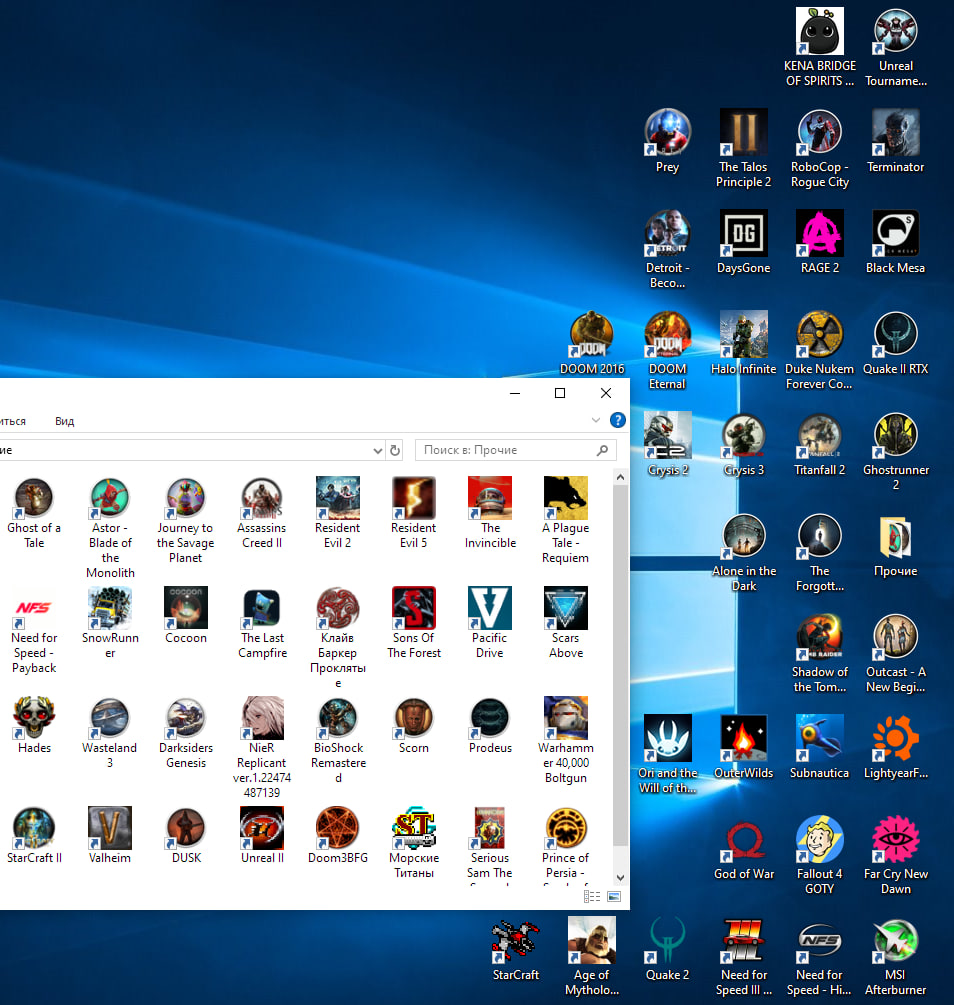Select the Titanfall 2 desktop shortcut
954x1005 pixels.
pyautogui.click(x=819, y=435)
